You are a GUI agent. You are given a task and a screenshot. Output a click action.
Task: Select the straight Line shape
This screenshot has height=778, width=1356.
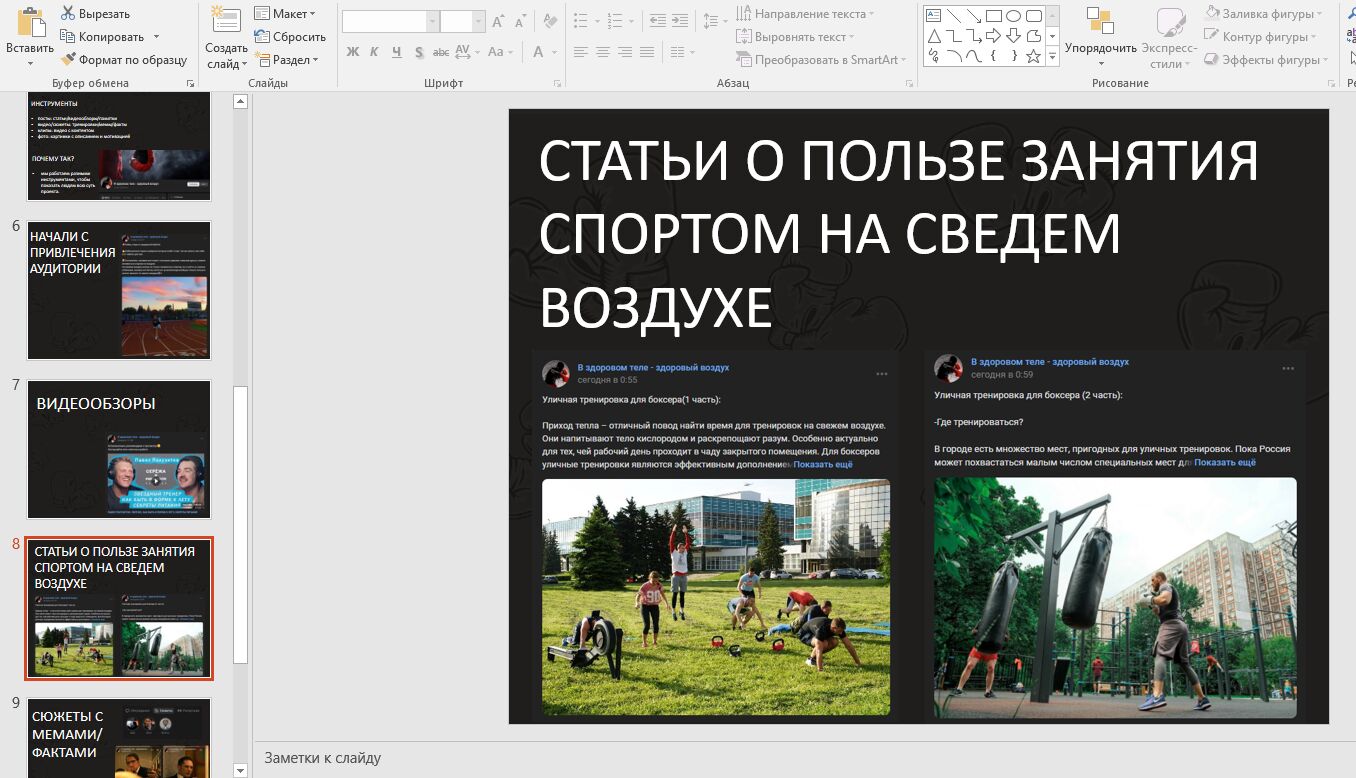click(954, 15)
